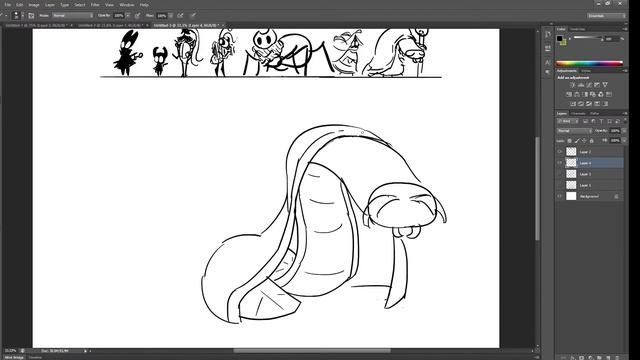The height and width of the screenshot is (360, 640).
Task: Hide Layer 2 with its eye icon
Action: [560, 151]
